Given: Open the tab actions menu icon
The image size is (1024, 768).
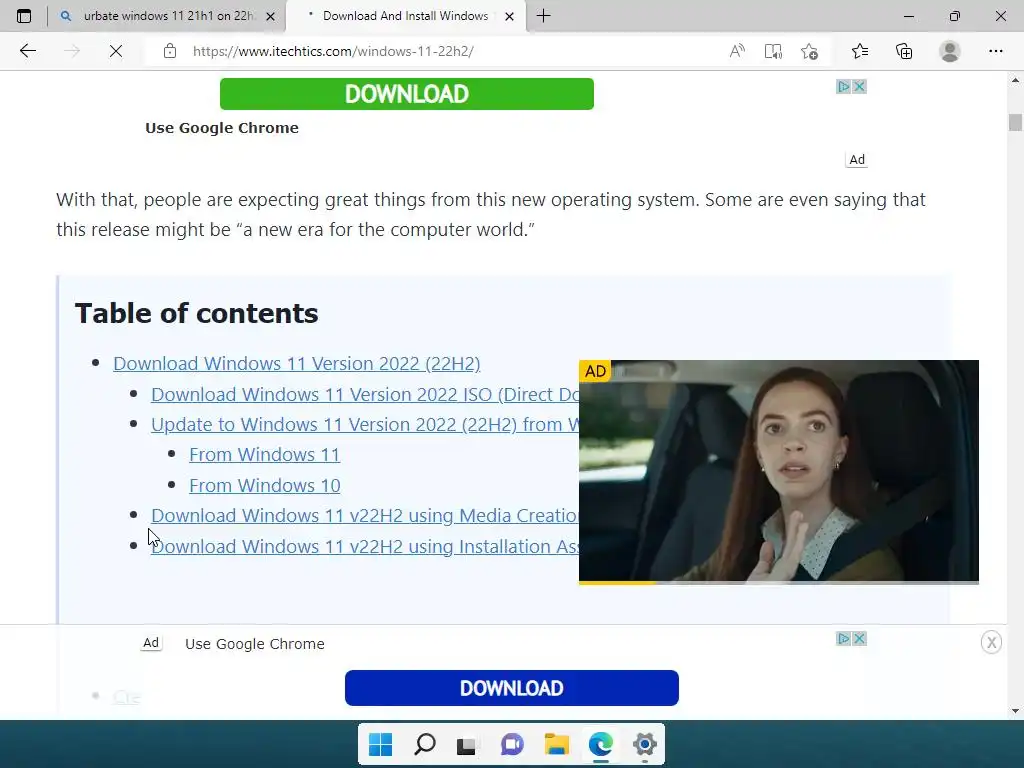Looking at the screenshot, I should (x=24, y=16).
